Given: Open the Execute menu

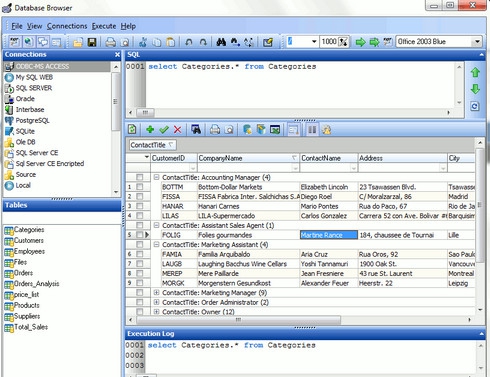Looking at the screenshot, I should [x=104, y=26].
